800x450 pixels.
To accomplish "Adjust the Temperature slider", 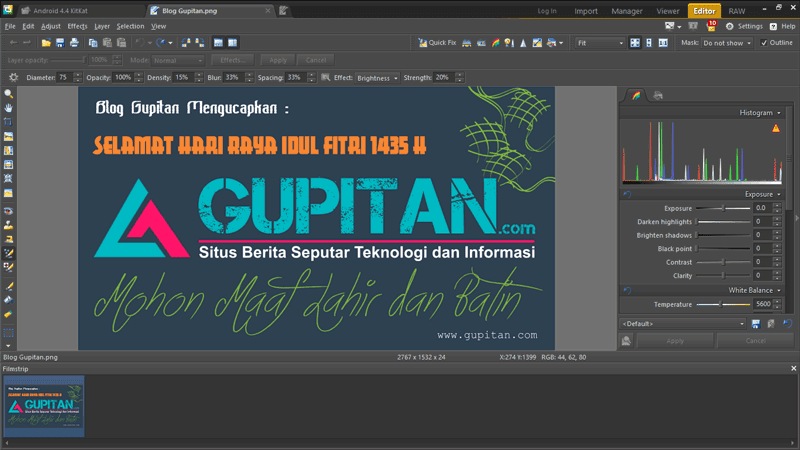I will [x=723, y=305].
